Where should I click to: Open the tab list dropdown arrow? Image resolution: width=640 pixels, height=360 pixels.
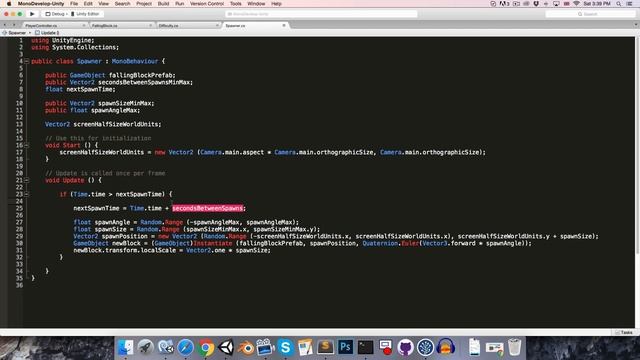click(x=636, y=25)
